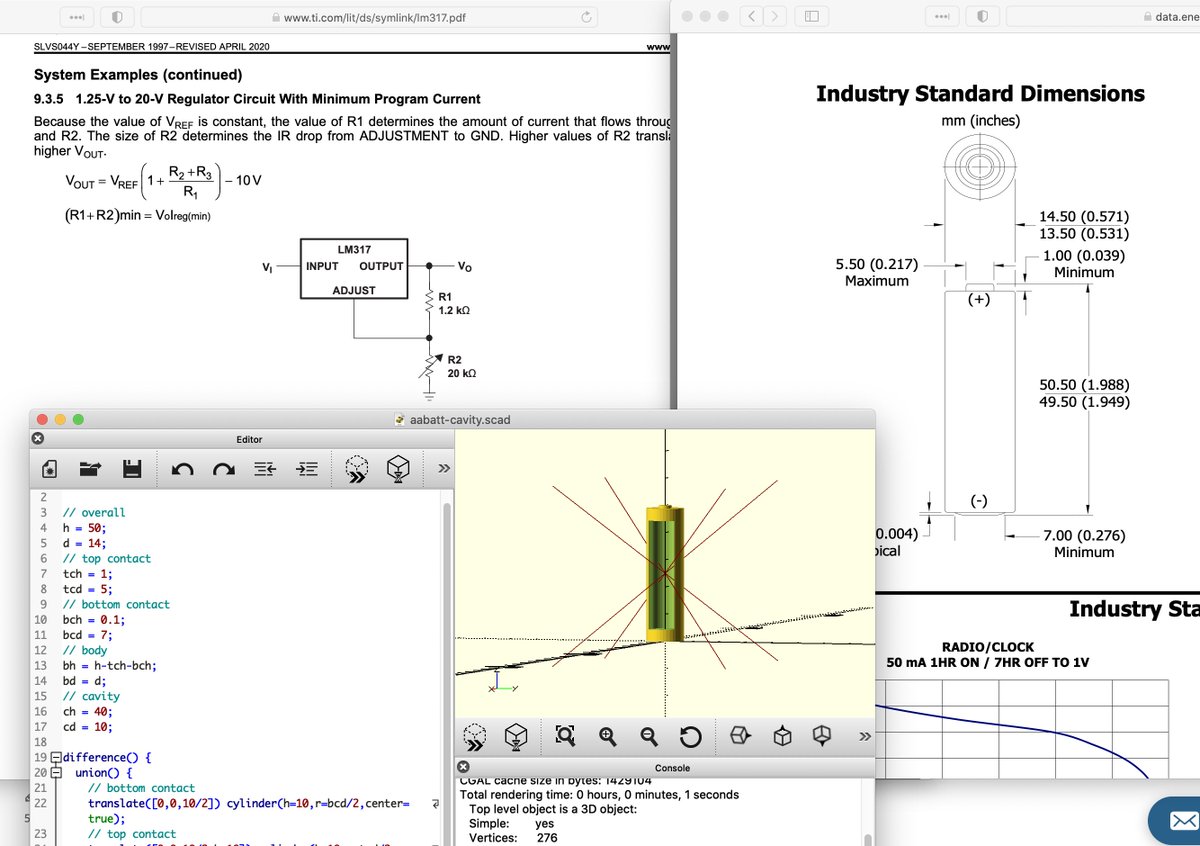Image resolution: width=1200 pixels, height=846 pixels.
Task: Open a file with the folder icon
Action: [x=90, y=468]
